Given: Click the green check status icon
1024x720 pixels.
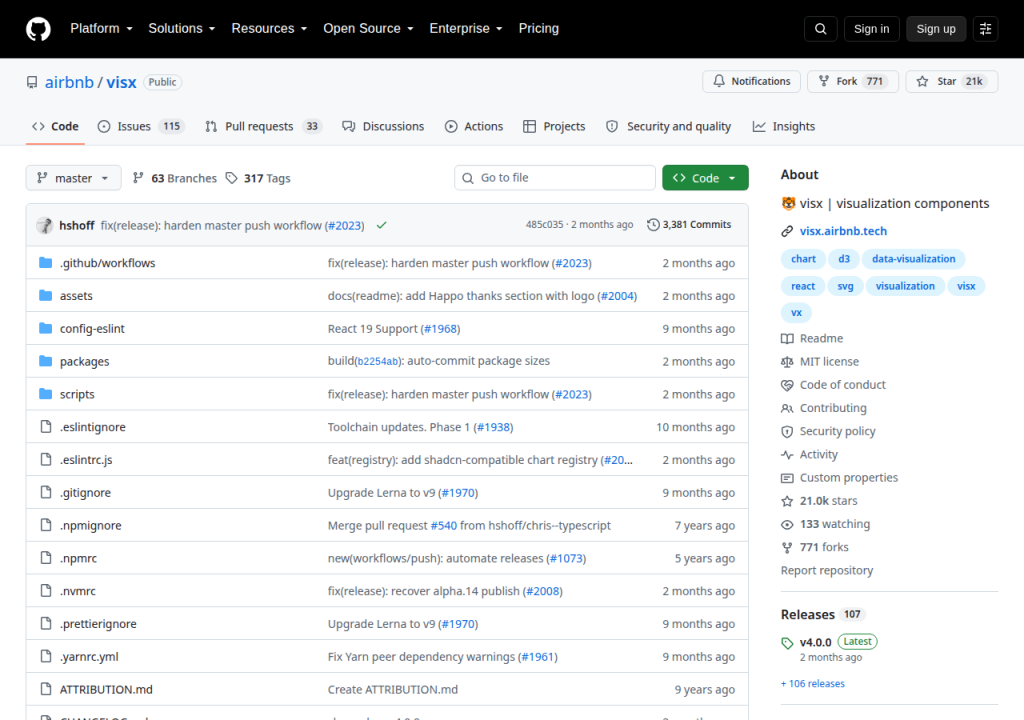Looking at the screenshot, I should [x=381, y=225].
